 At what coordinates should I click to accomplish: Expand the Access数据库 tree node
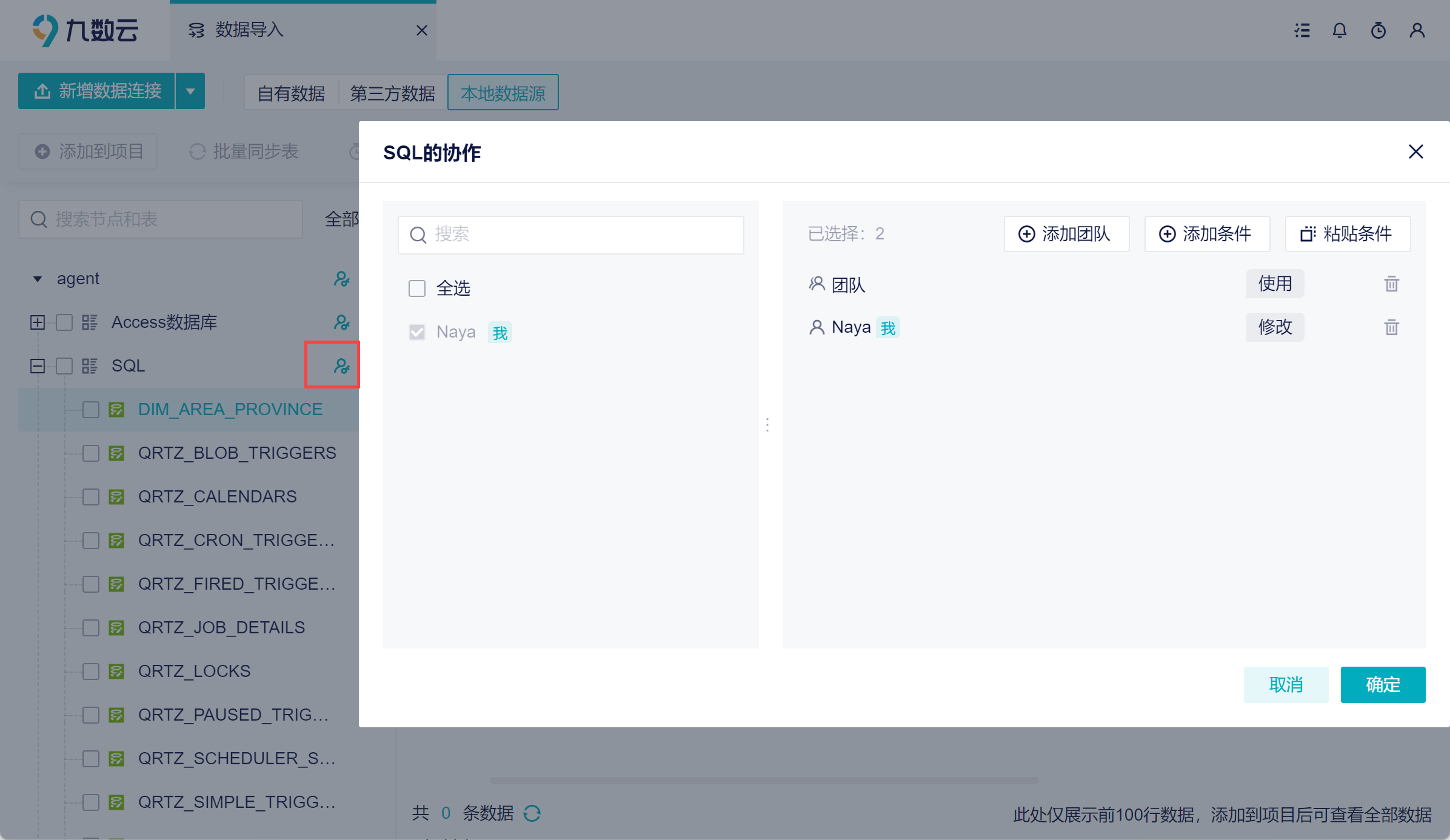(38, 322)
